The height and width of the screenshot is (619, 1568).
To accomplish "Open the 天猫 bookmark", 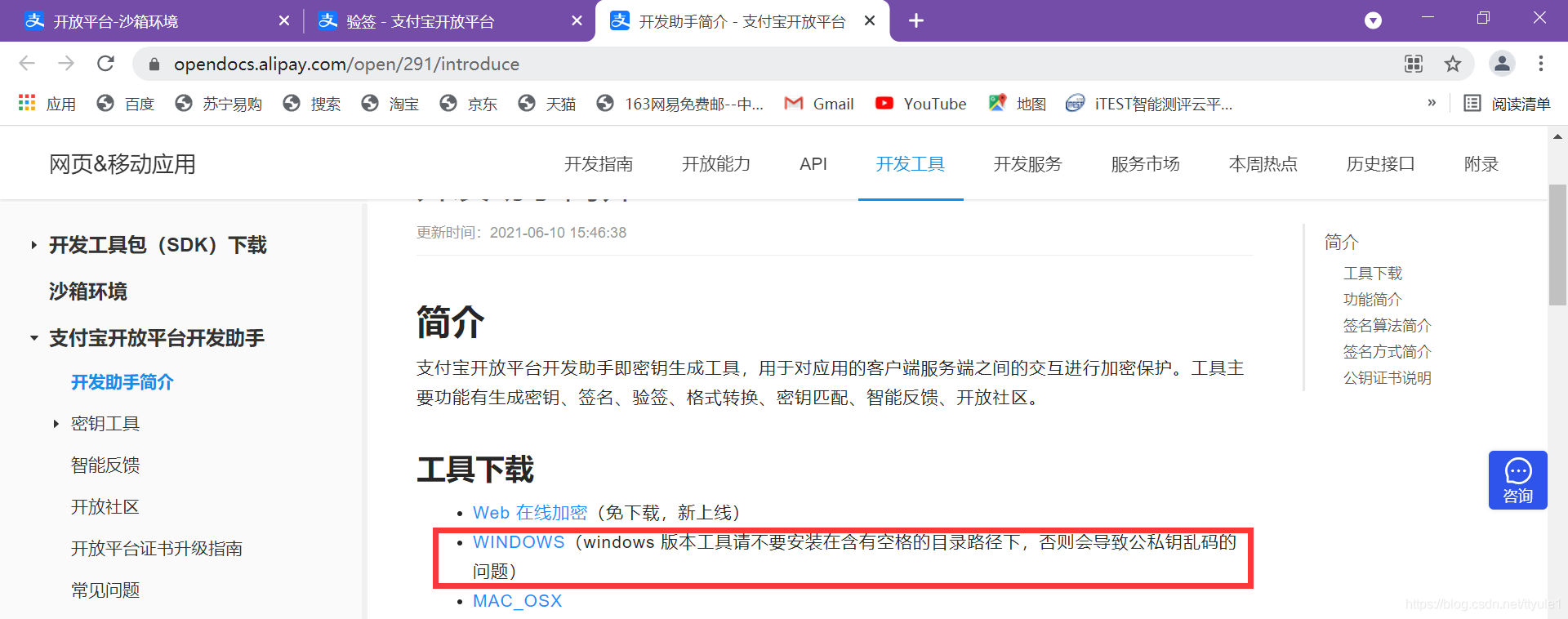I will tap(547, 104).
